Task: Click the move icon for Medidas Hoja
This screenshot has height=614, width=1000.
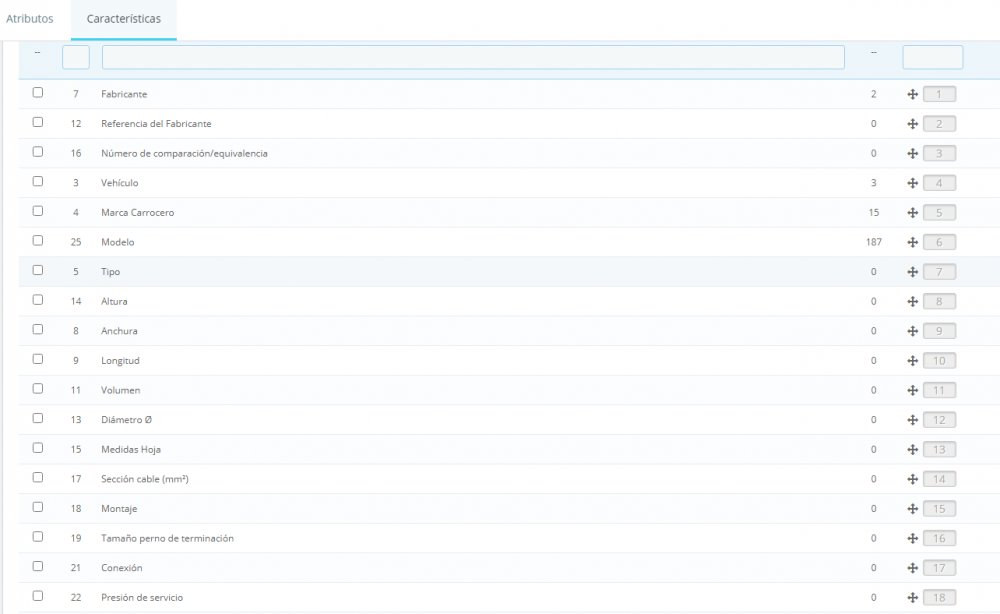Action: coord(913,449)
